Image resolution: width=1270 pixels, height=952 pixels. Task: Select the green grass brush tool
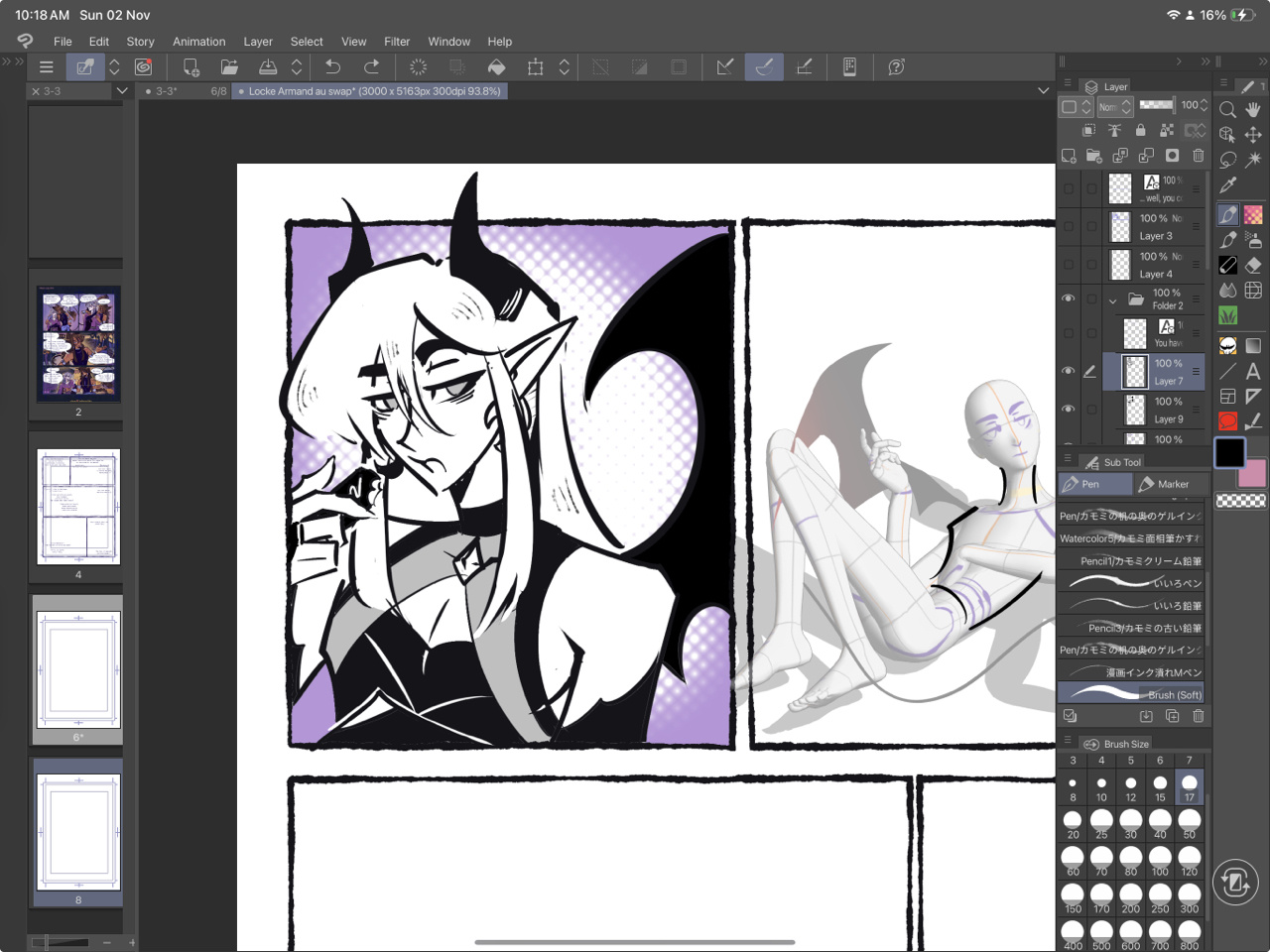pos(1227,315)
